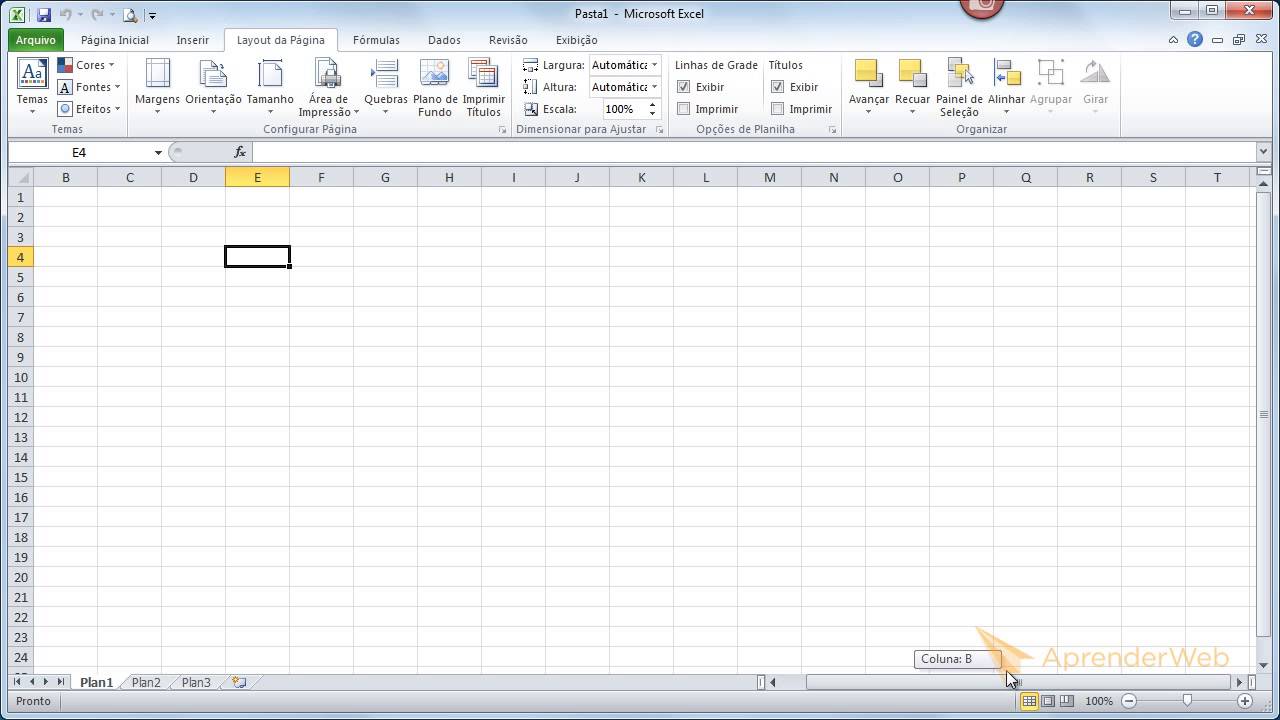Customize the quick access toolbar dropdown

coord(152,16)
